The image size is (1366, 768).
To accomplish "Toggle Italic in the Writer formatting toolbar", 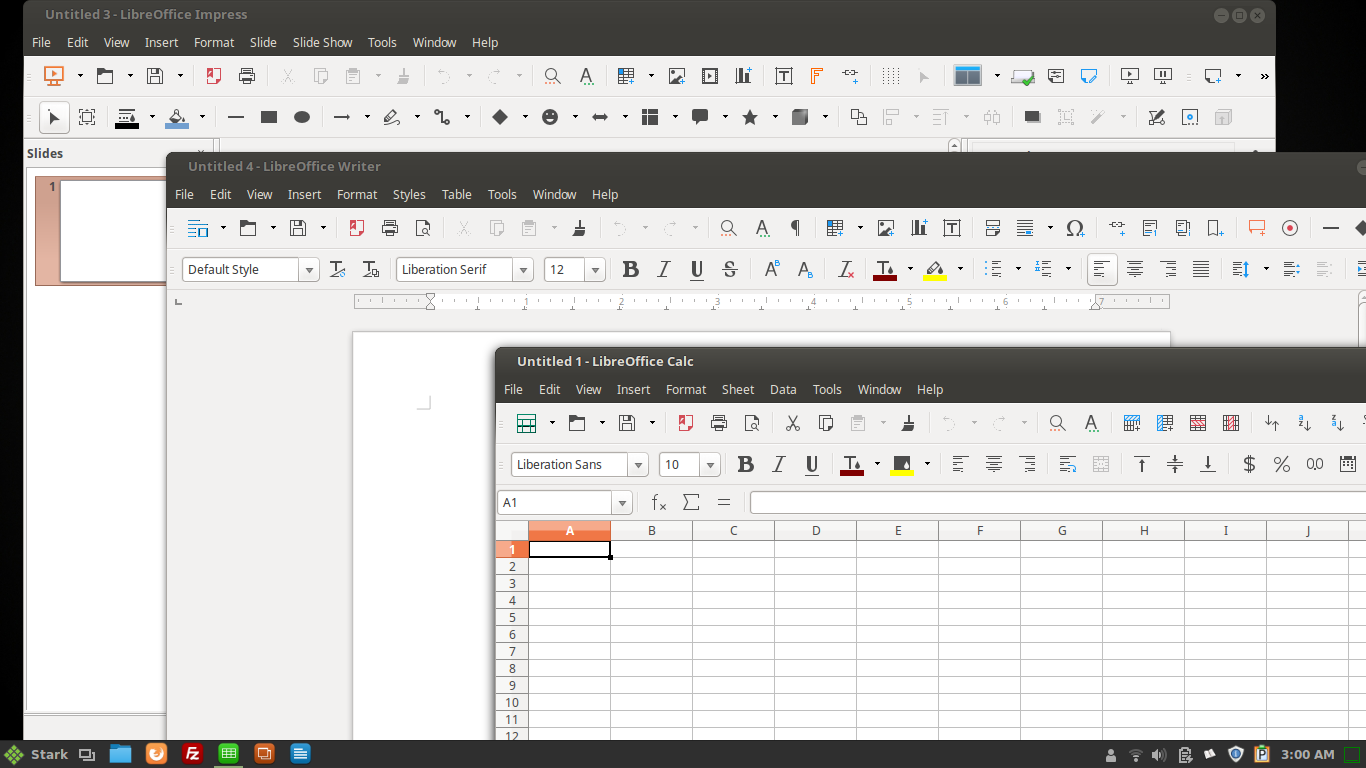I will (x=663, y=269).
